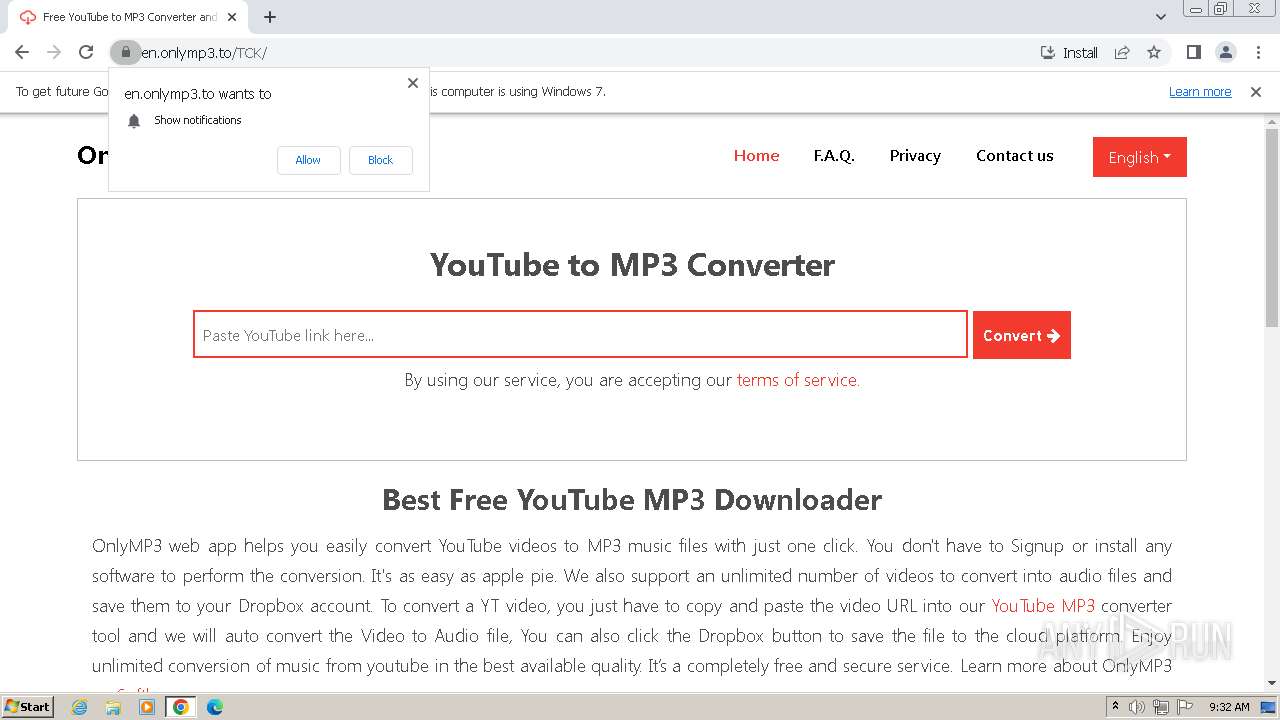Open the Contact us page

(1015, 155)
